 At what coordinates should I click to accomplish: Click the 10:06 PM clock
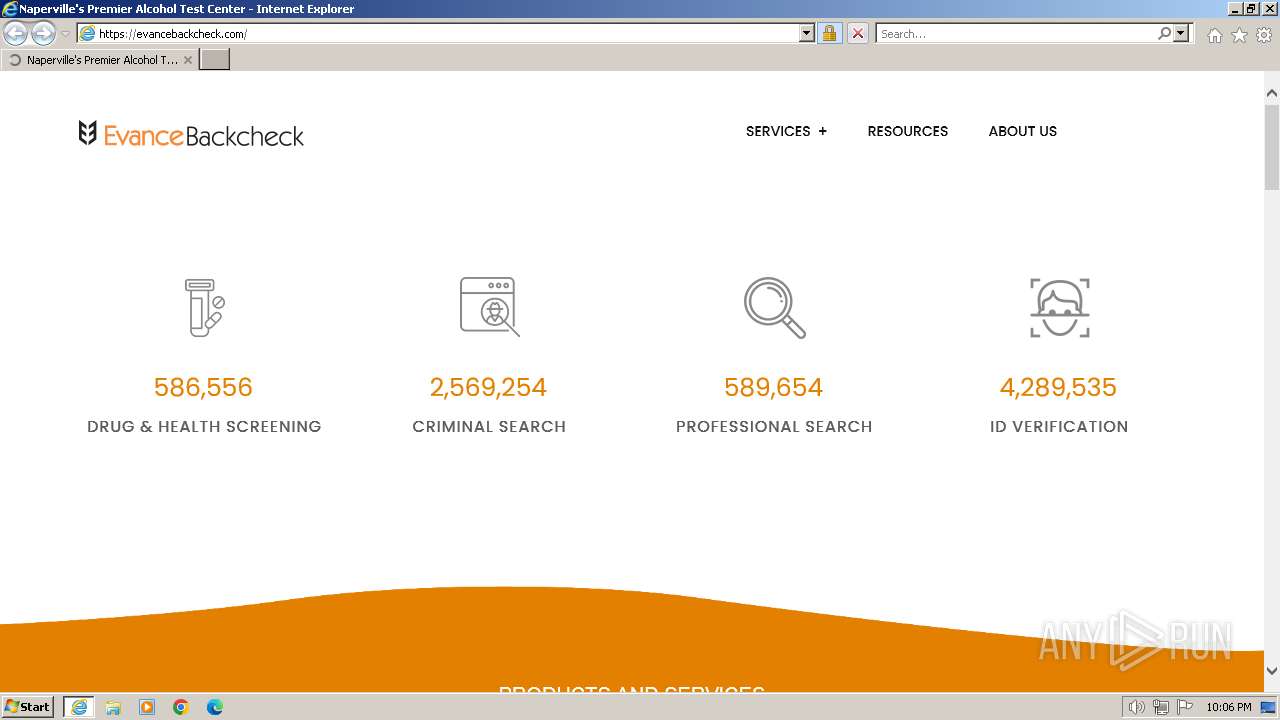1228,707
